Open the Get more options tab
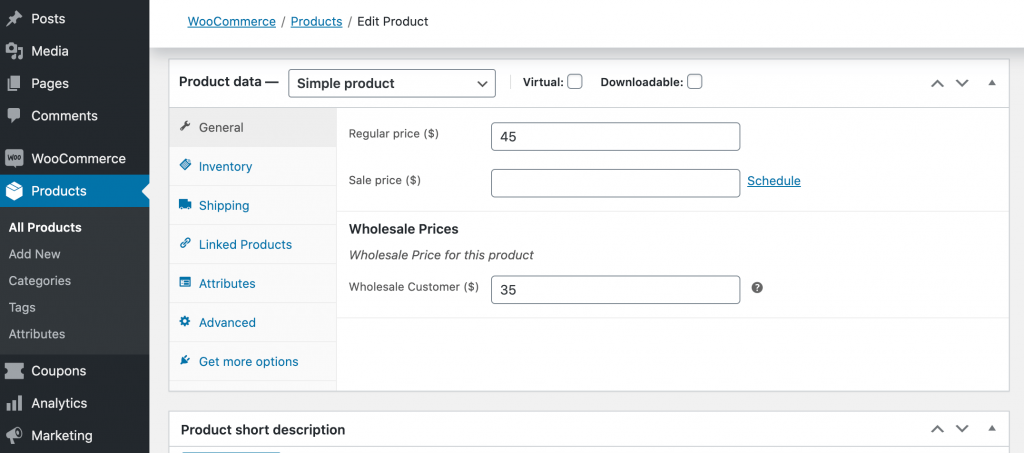Screen dimensions: 1024x453 (x=253, y=362)
